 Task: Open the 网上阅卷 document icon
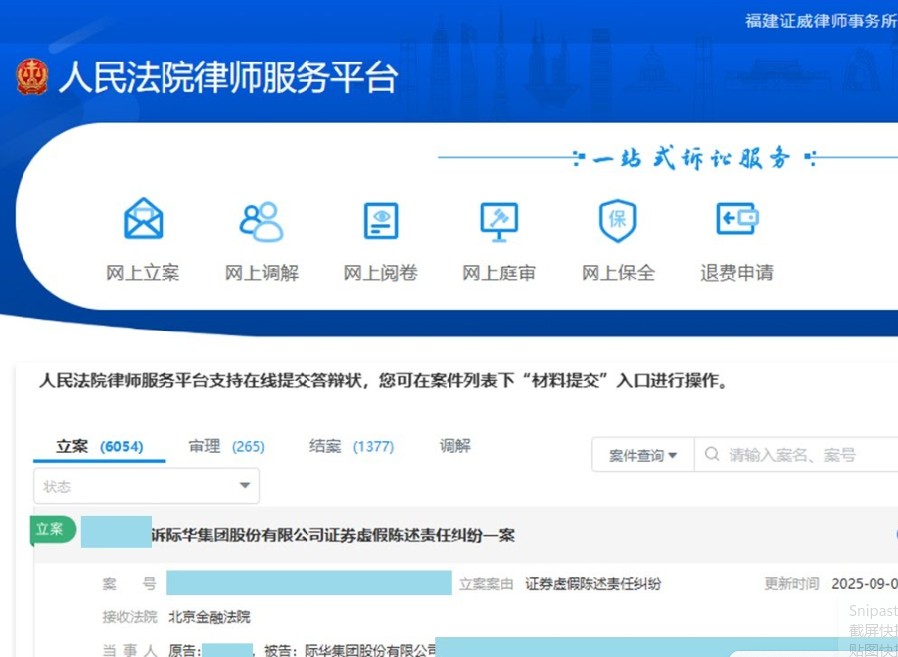tap(381, 221)
